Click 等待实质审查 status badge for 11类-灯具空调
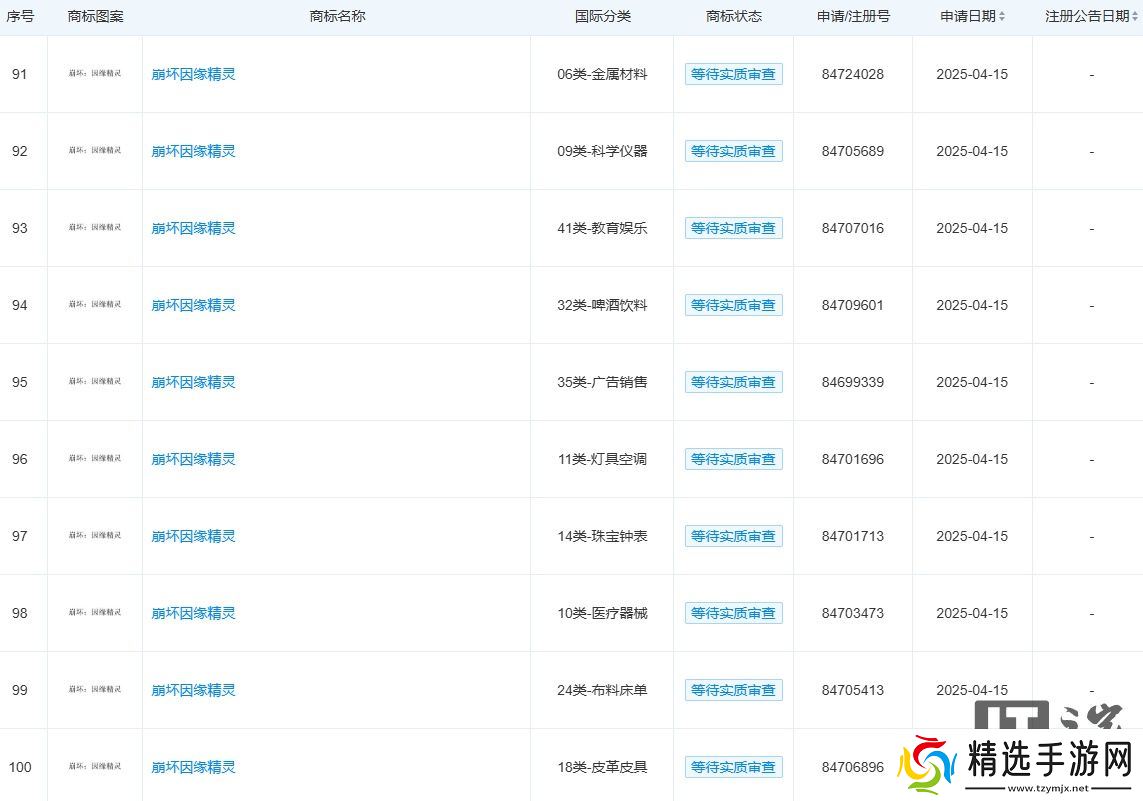This screenshot has height=801, width=1143. click(x=733, y=459)
